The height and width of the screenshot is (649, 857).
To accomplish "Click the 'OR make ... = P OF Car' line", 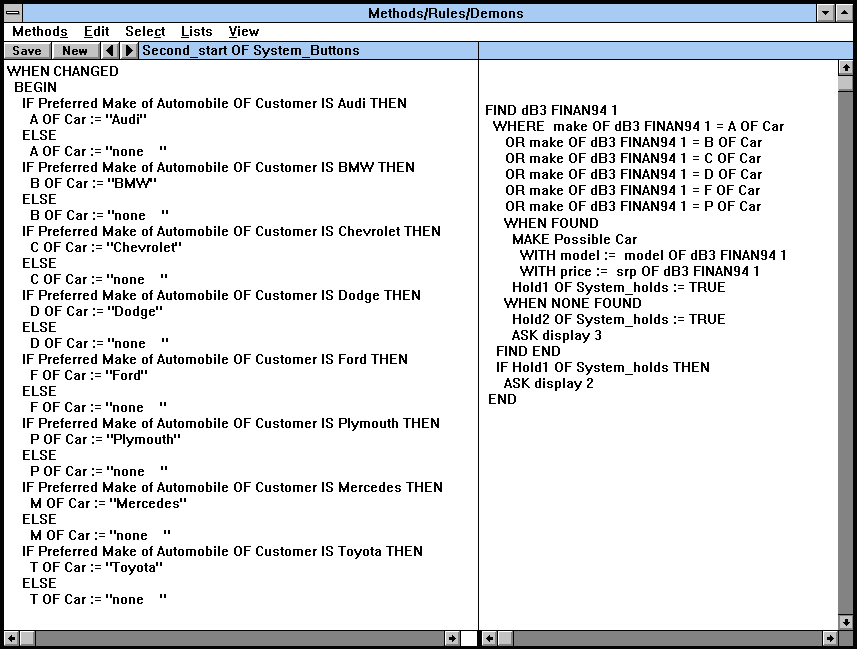I will click(633, 206).
